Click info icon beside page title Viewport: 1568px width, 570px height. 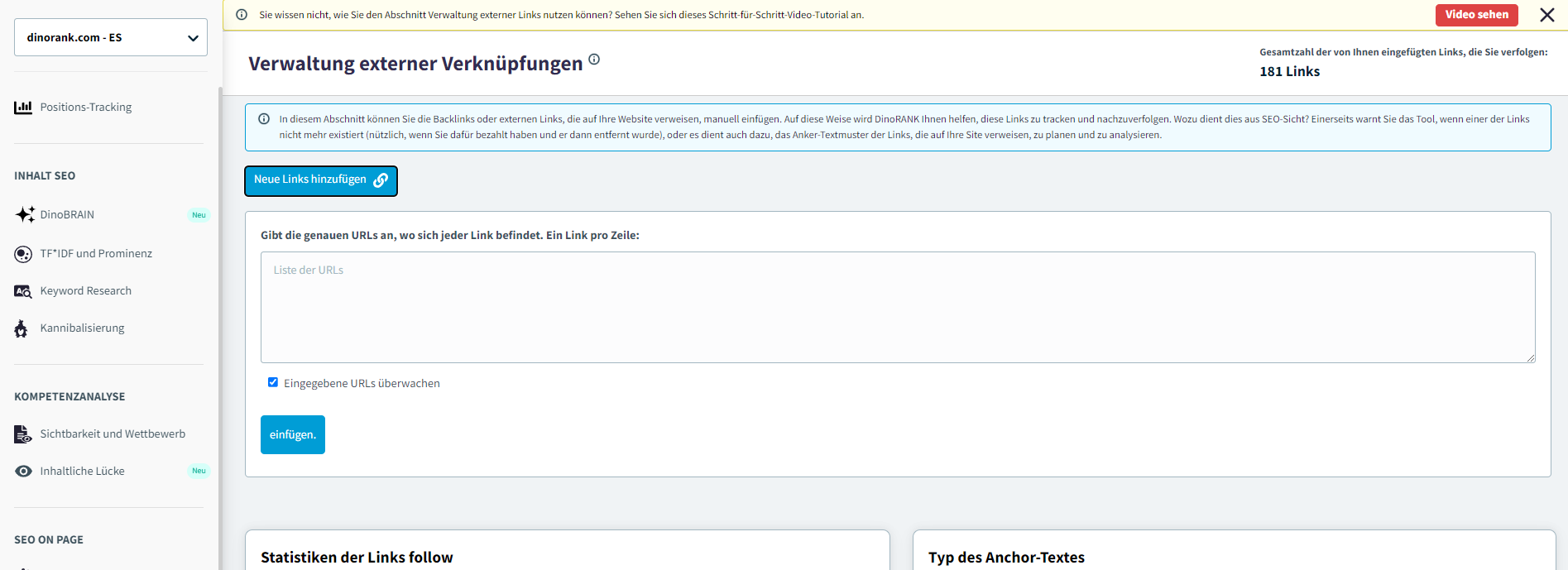pos(594,60)
